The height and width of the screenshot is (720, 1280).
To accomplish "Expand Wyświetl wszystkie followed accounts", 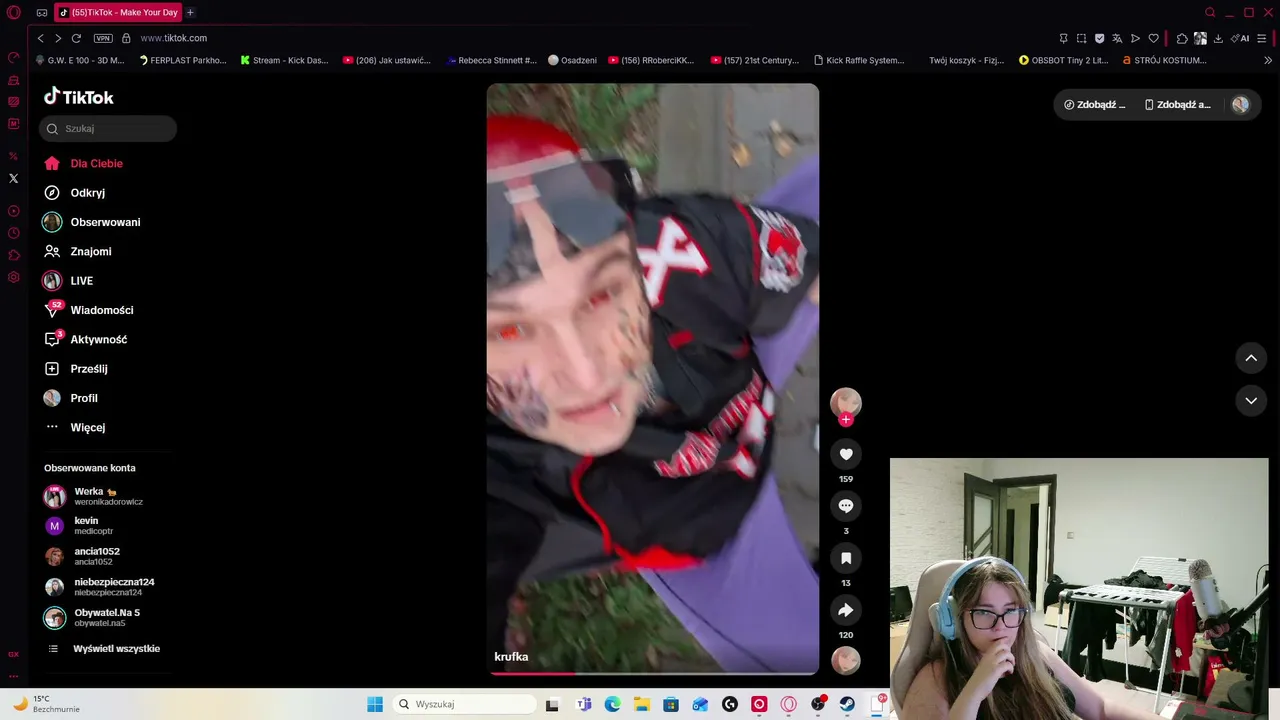I will (x=105, y=649).
